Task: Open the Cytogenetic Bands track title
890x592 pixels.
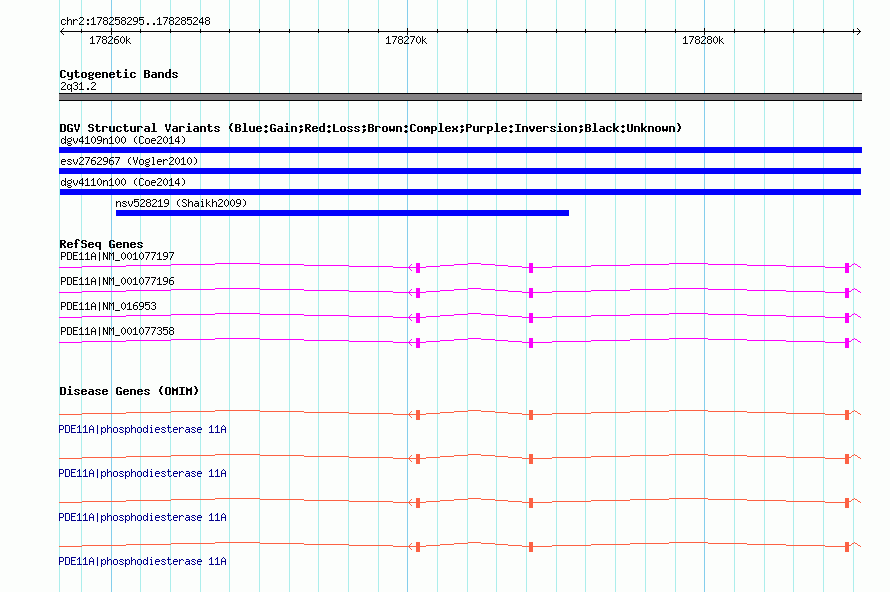Action: (119, 74)
